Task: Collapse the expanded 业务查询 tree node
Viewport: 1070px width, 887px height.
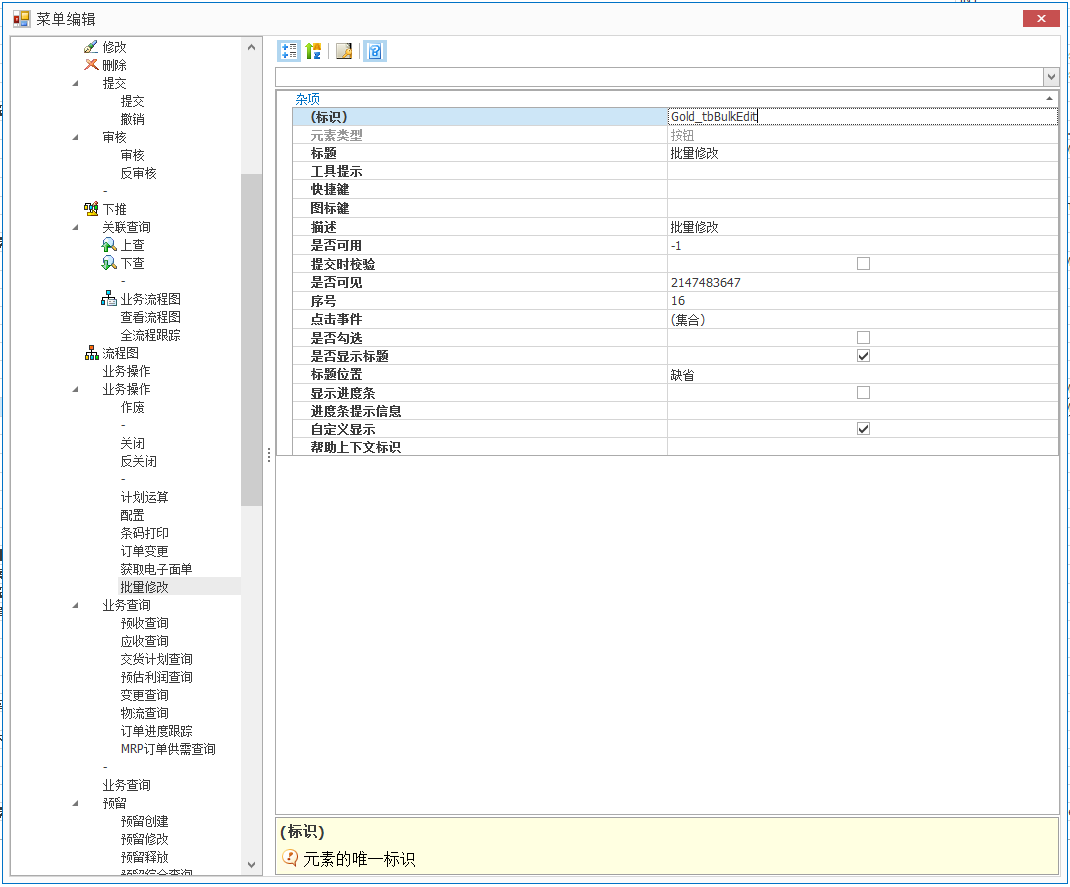Action: click(76, 605)
